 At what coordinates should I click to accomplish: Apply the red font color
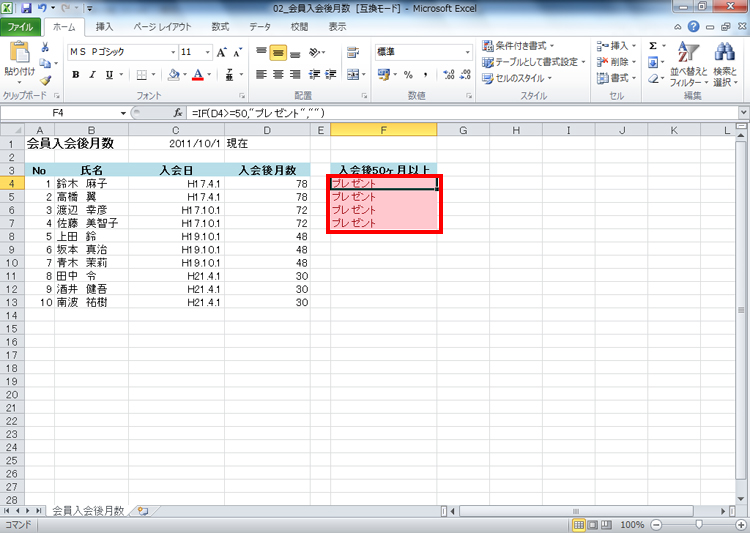click(x=198, y=75)
